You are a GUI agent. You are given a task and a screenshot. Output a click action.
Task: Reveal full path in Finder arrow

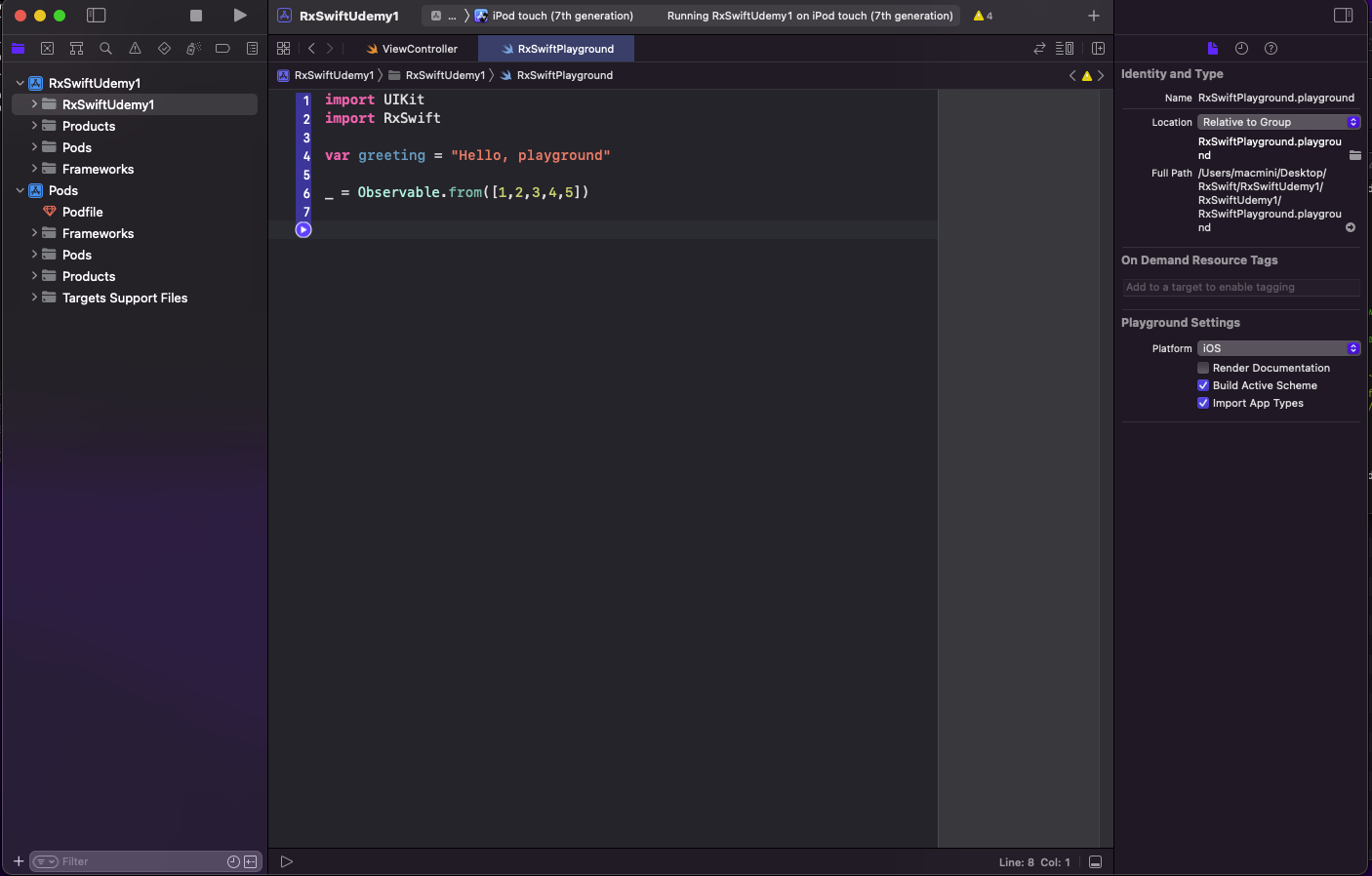1351,227
